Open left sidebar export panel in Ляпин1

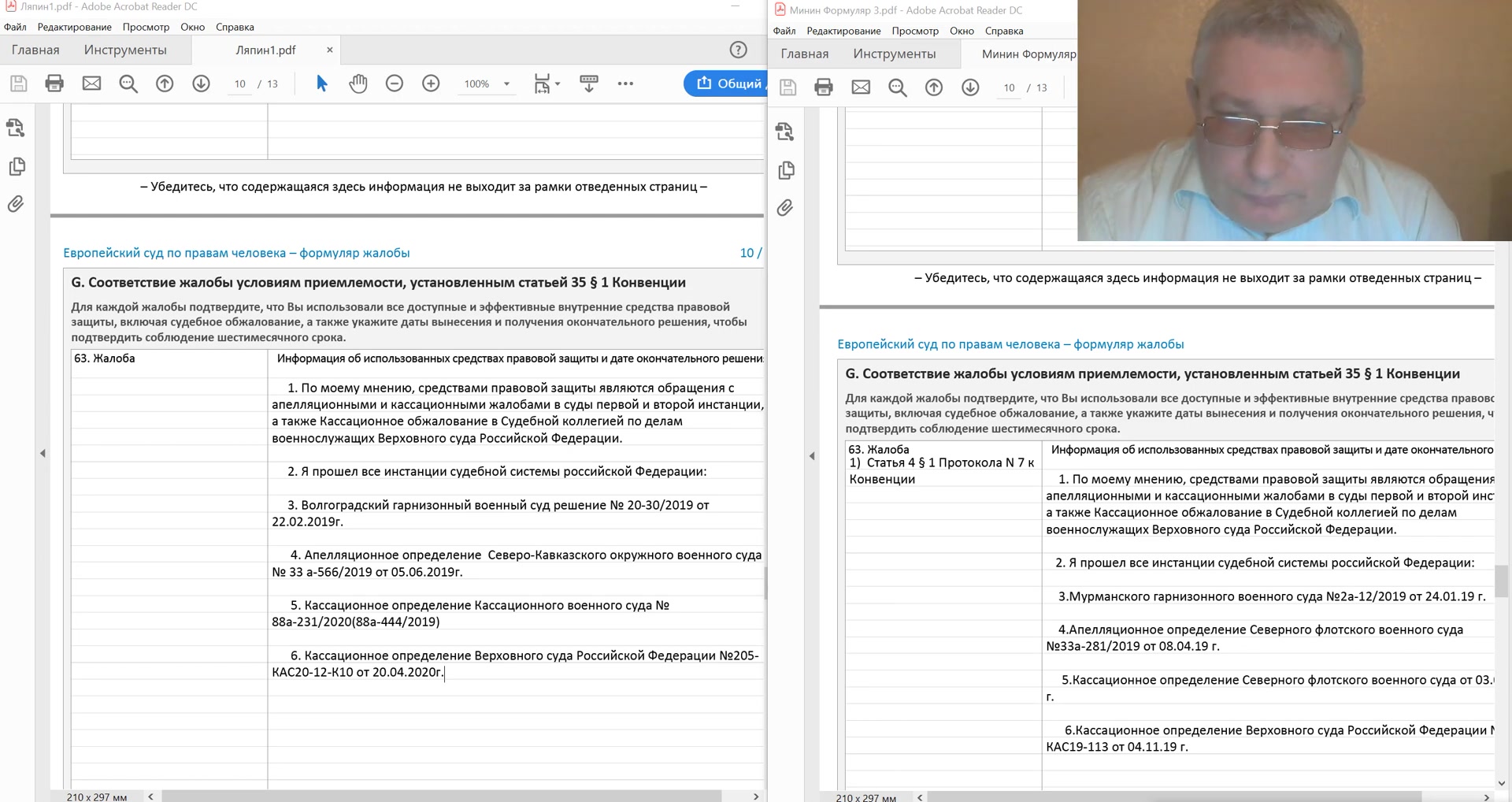click(16, 128)
